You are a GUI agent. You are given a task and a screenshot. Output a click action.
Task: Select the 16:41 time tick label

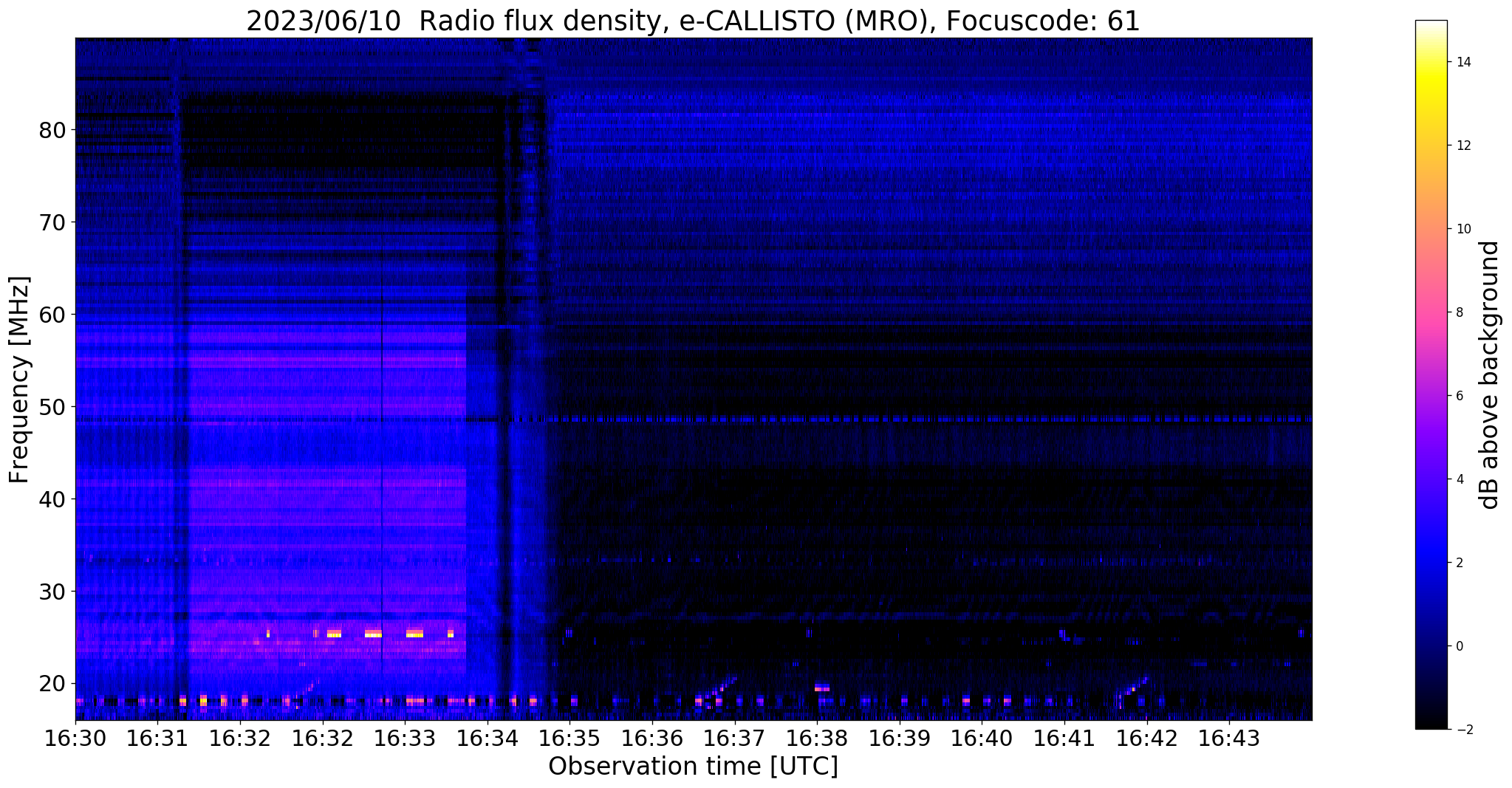coord(1064,739)
